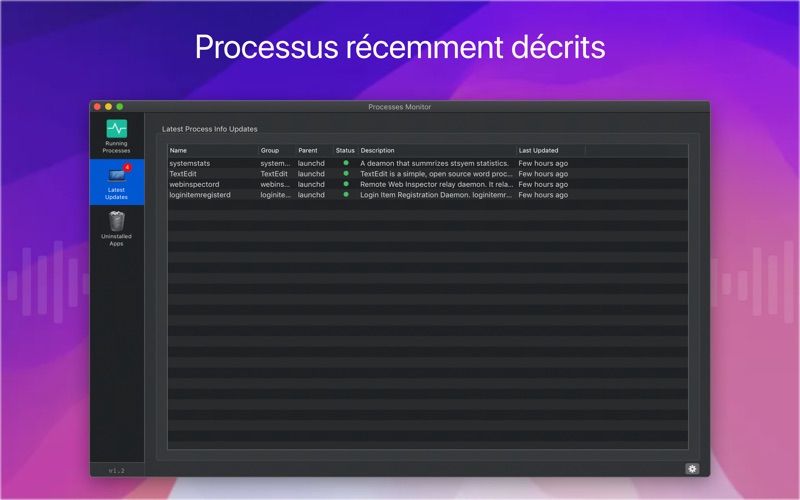Image resolution: width=800 pixels, height=500 pixels.
Task: Click the 'loginite...' group cell
Action: (x=276, y=195)
